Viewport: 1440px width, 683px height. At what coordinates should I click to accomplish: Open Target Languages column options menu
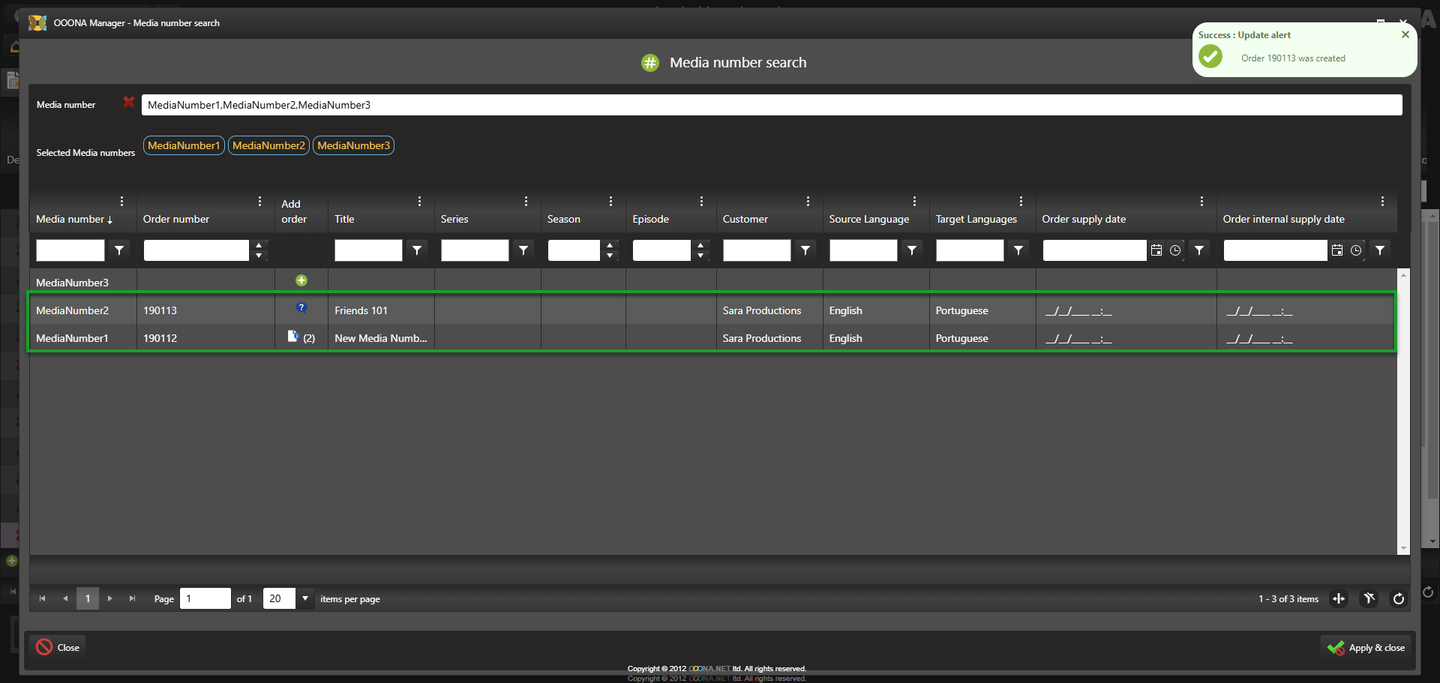(1020, 201)
